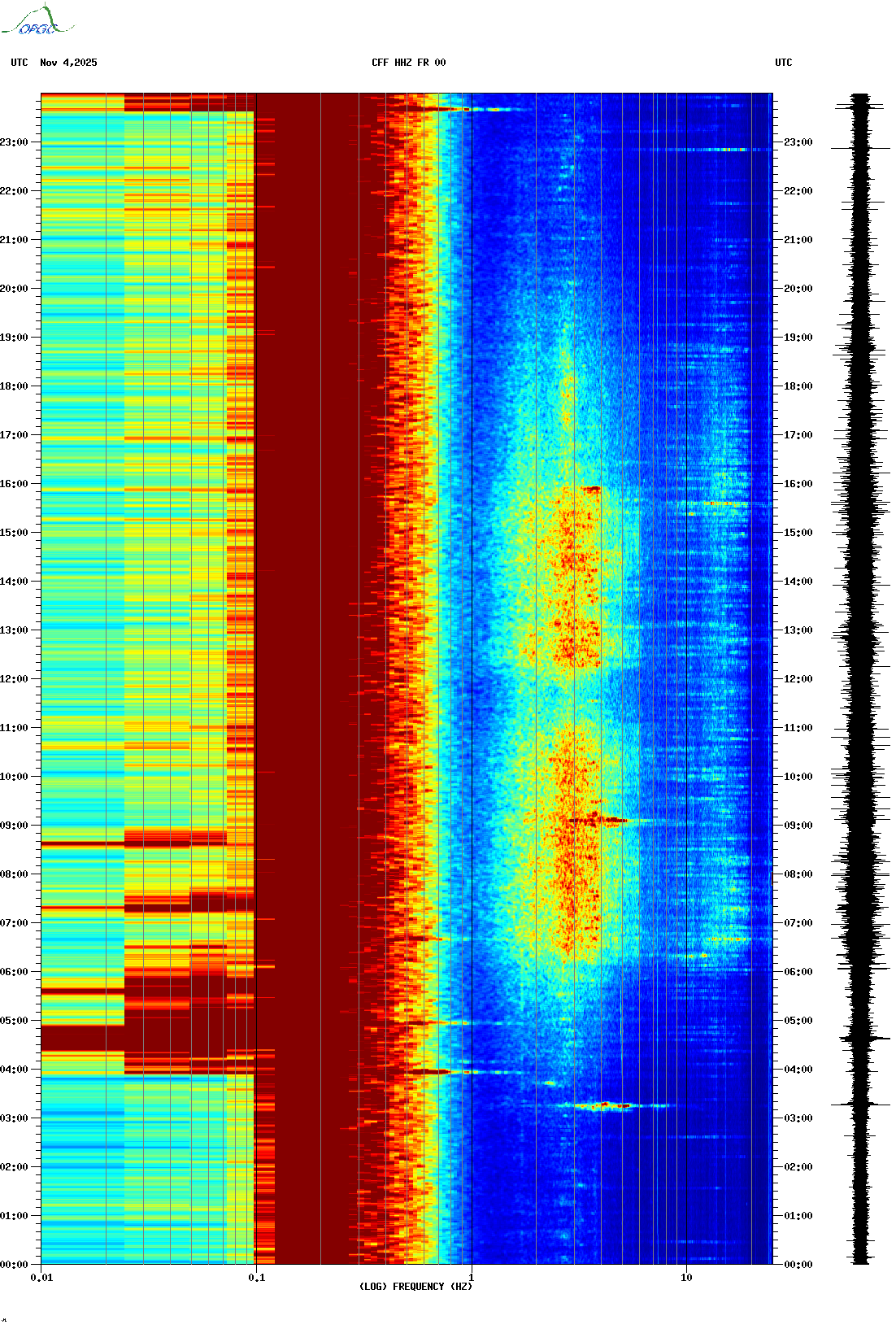This screenshot has height=1329, width=896.
Task: Click the 01:00 label on the left time axis
Action: pyautogui.click(x=14, y=1216)
